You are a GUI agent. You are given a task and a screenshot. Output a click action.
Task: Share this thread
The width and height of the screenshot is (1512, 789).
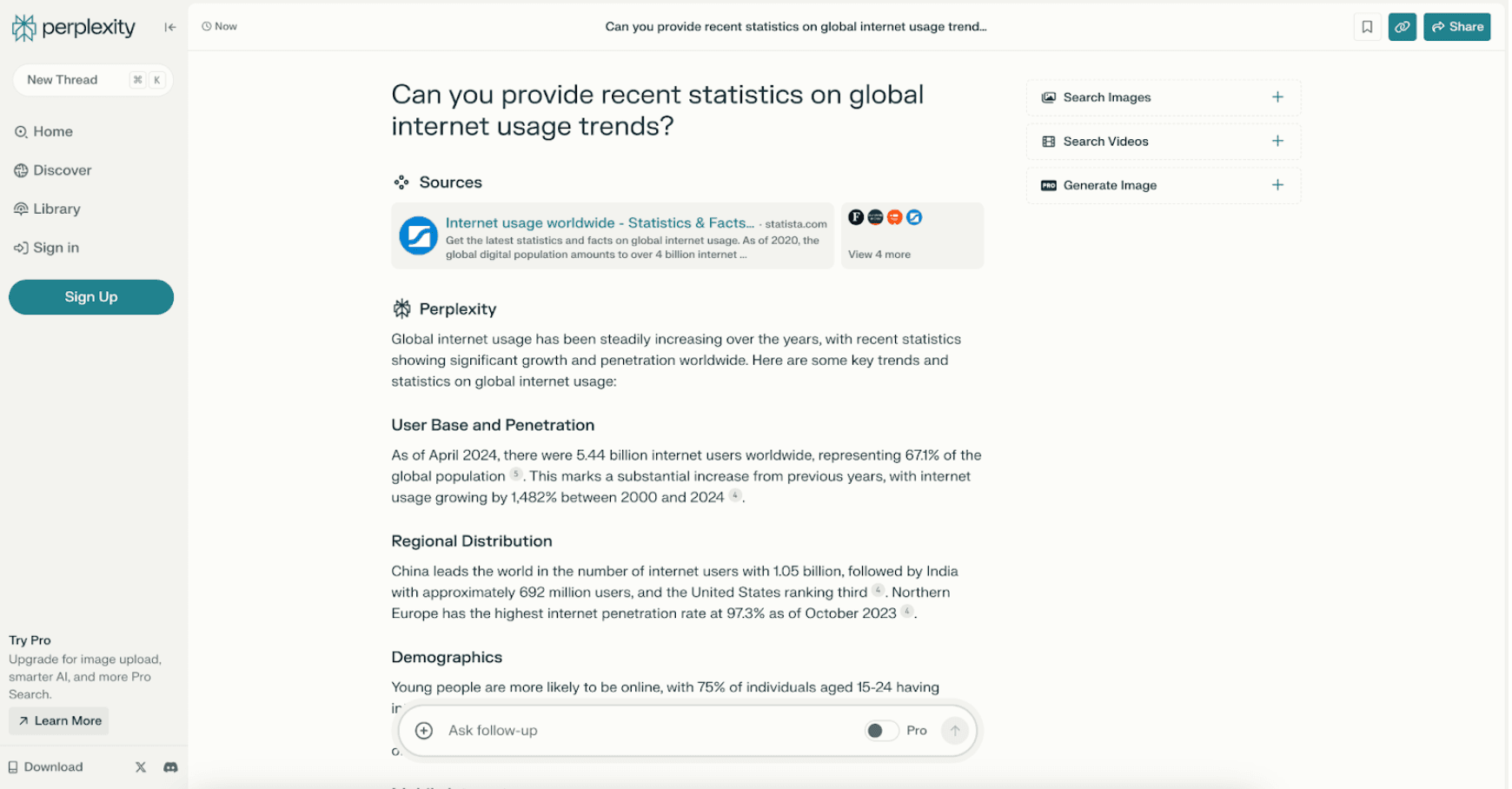tap(1457, 27)
